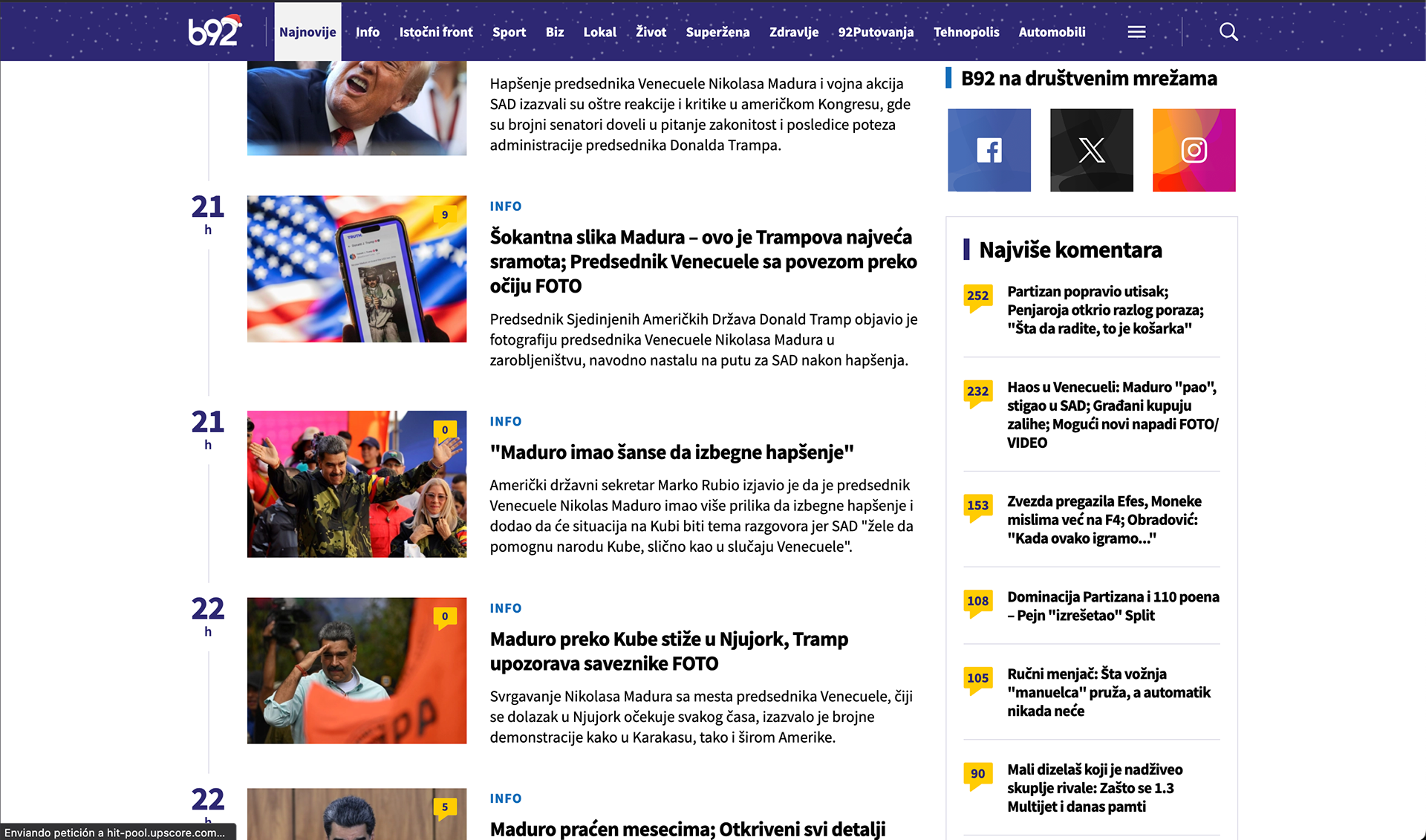Open the hamburger menu icon

1136,32
